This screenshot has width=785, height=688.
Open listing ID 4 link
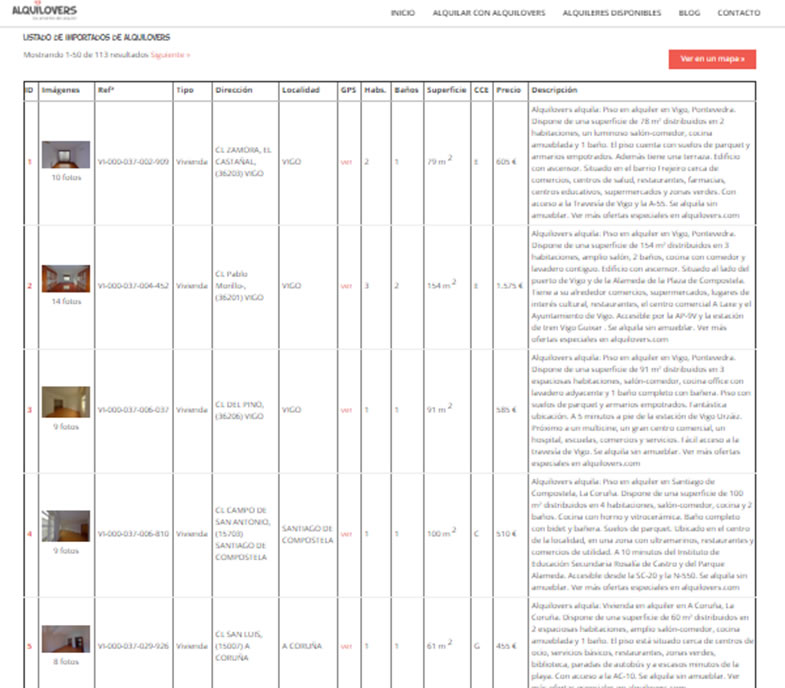30,534
